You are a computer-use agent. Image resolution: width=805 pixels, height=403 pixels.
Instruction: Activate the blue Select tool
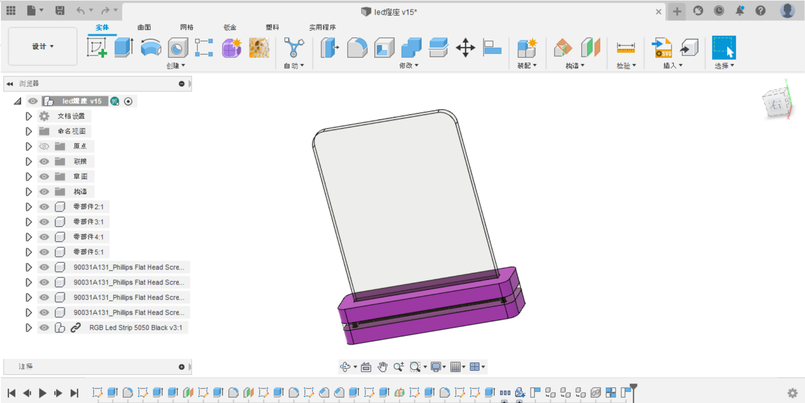click(724, 47)
